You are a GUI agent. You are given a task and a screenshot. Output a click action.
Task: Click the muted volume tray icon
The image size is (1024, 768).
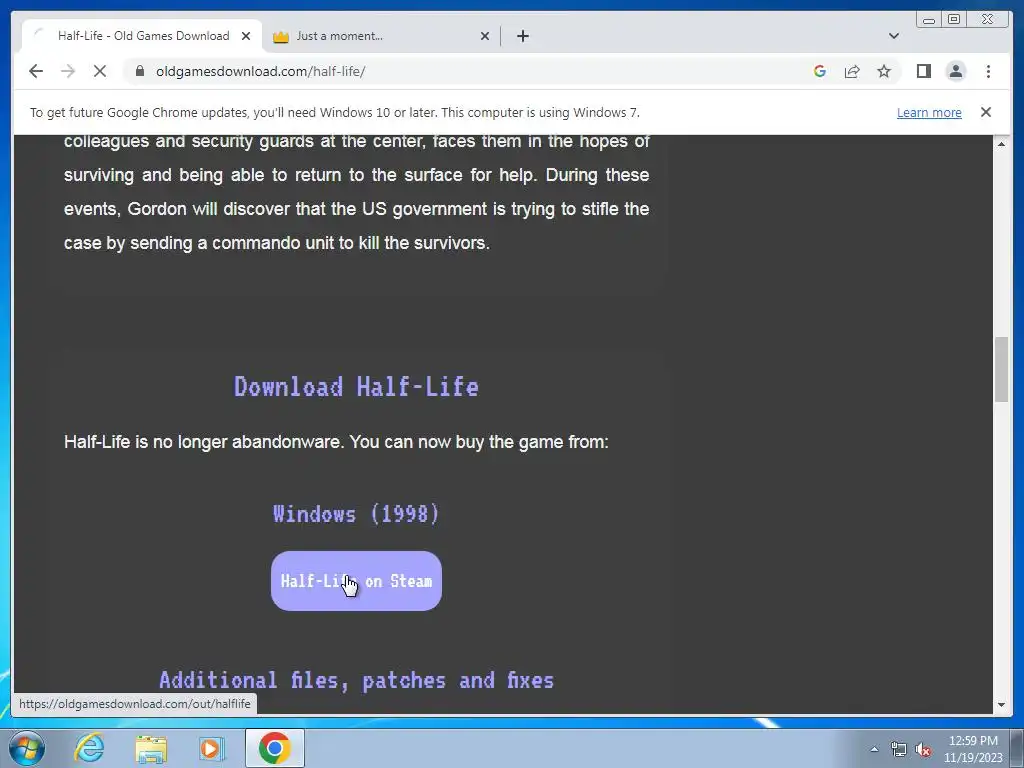923,749
